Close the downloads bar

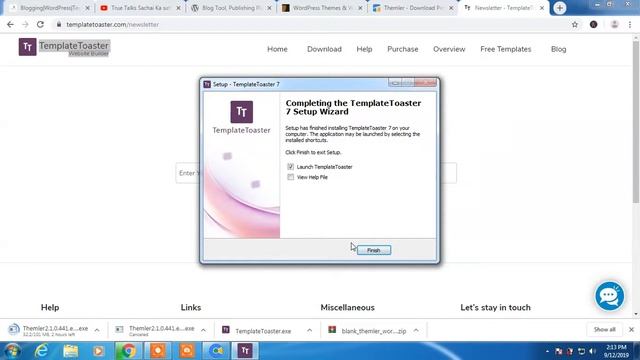tap(631, 329)
